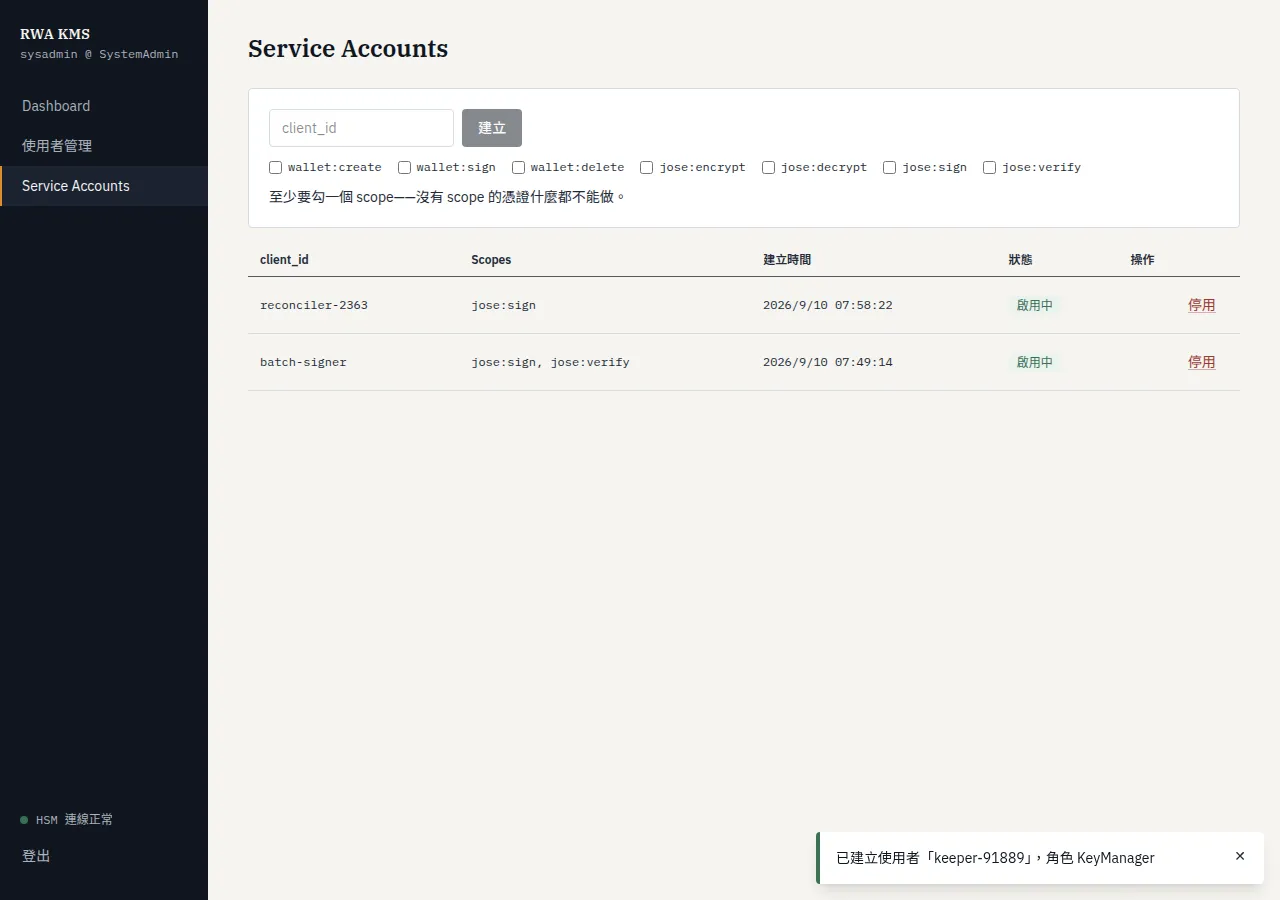Image resolution: width=1280 pixels, height=900 pixels.
Task: Enable the wallet:sign scope checkbox
Action: point(404,167)
